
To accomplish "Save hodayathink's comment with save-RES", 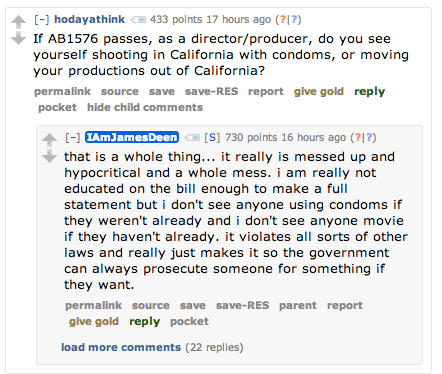I will 212,91.
